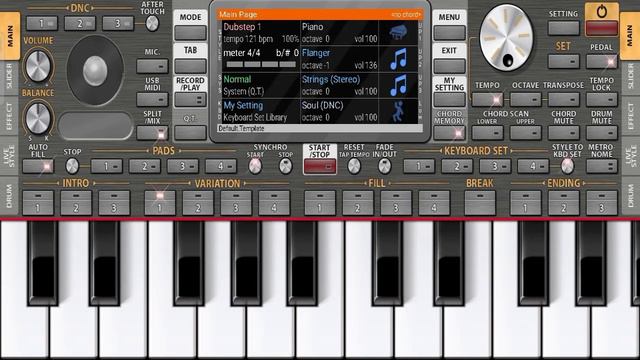This screenshot has width=640, height=360.
Task: Toggle the PEDAL button
Action: [601, 62]
